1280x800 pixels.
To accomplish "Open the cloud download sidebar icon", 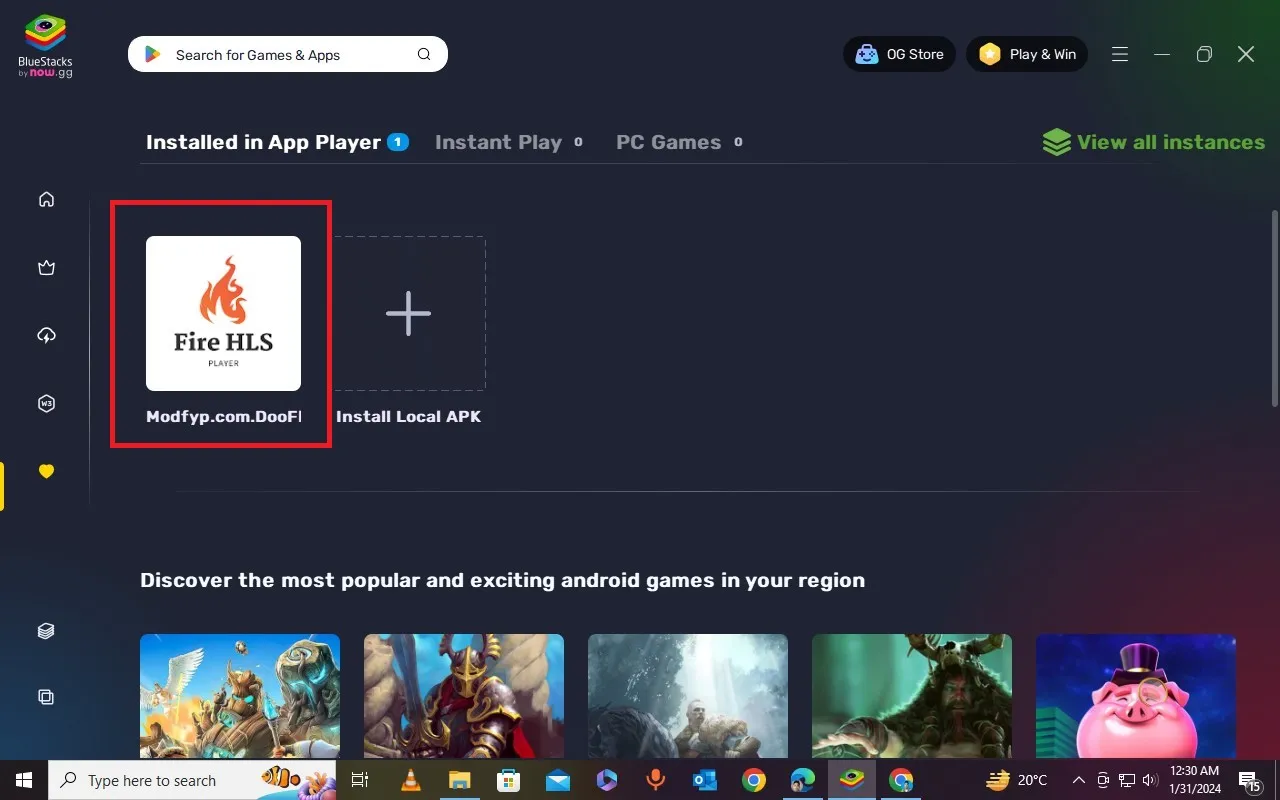I will [46, 335].
